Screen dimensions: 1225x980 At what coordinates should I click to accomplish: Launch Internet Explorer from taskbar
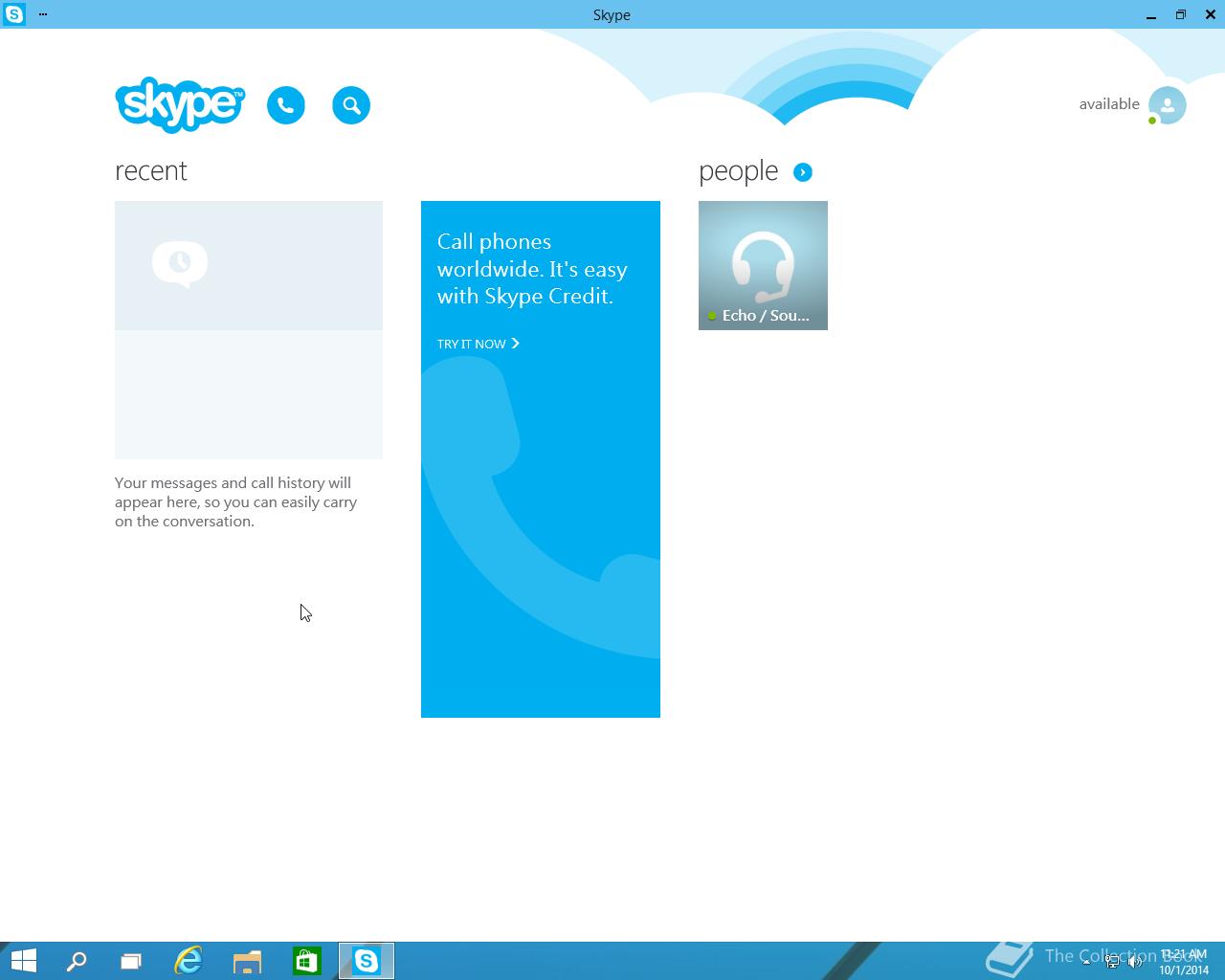coord(189,961)
